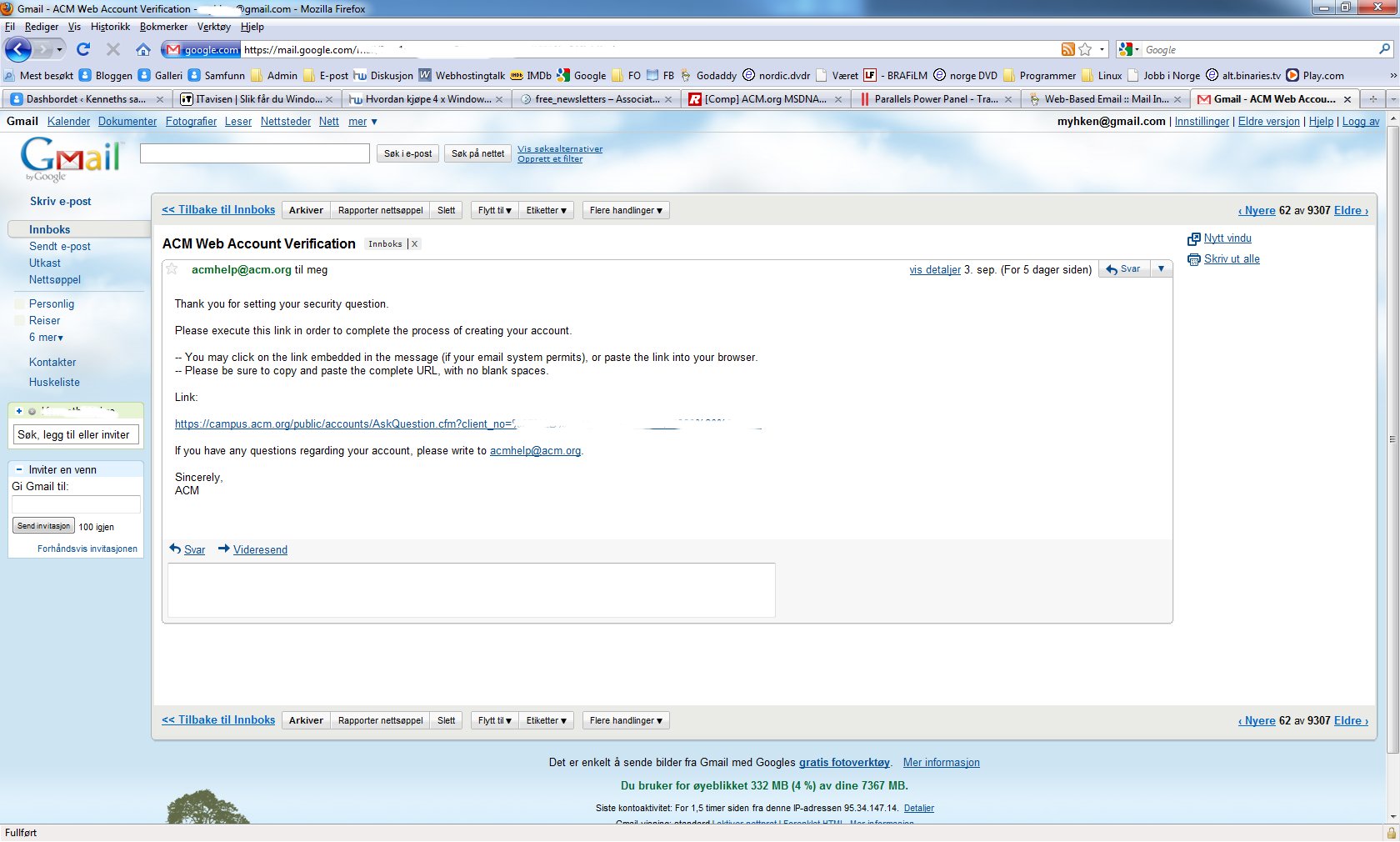
Task: Open the Bokmerker menu
Action: point(163,27)
